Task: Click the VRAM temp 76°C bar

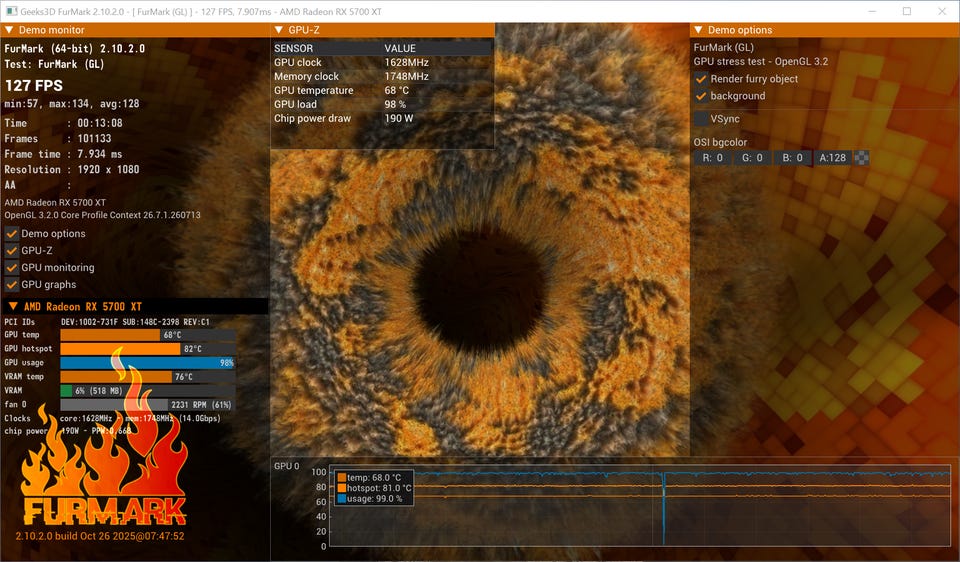Action: (148, 377)
